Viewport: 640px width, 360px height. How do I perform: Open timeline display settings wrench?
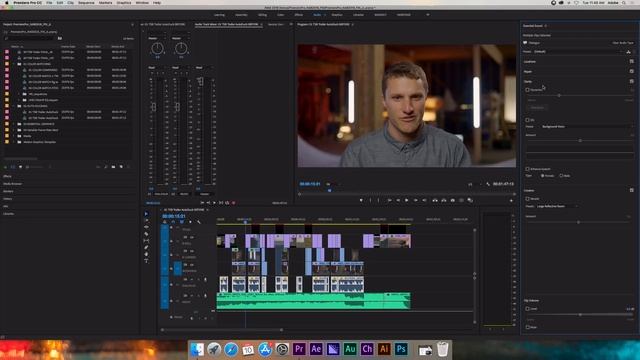199,222
